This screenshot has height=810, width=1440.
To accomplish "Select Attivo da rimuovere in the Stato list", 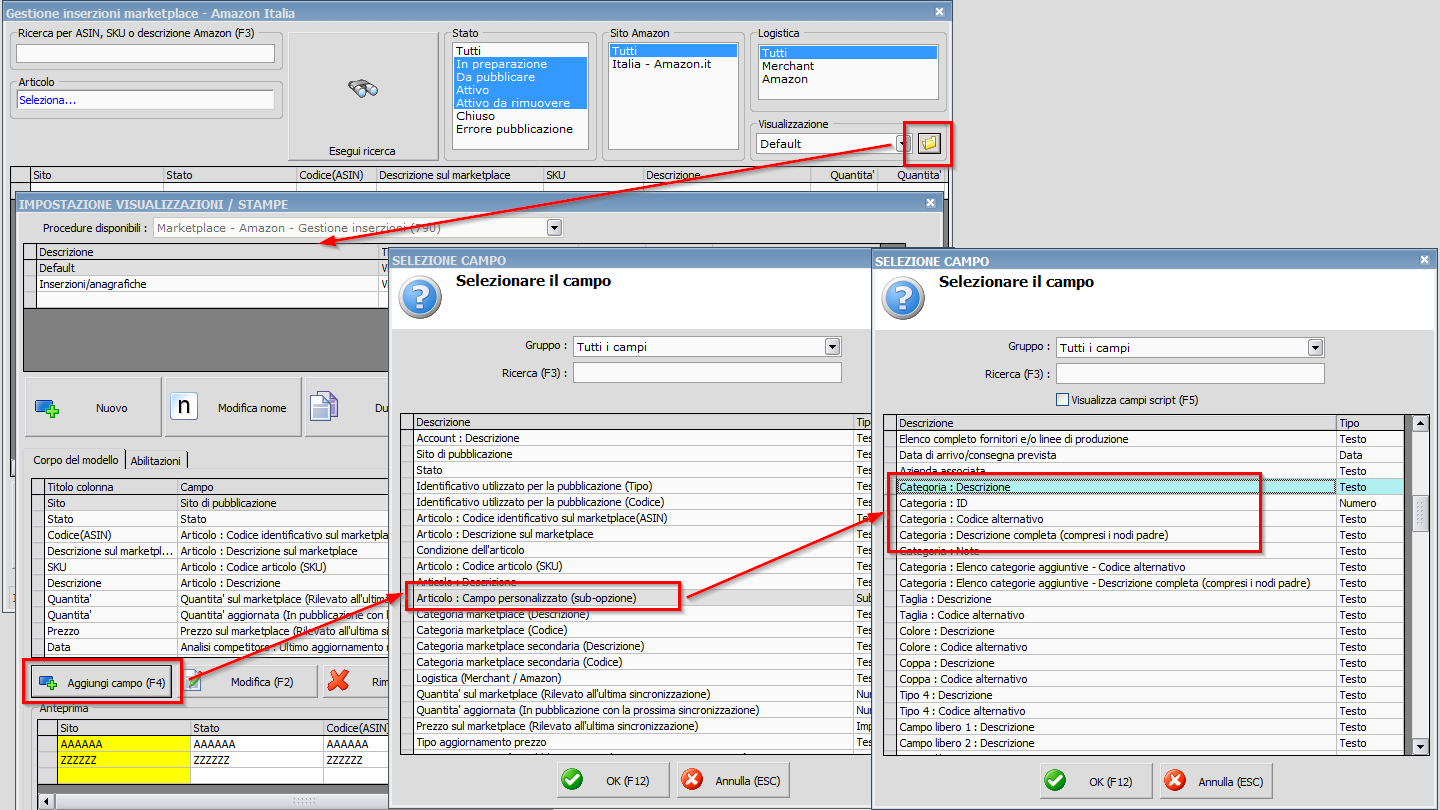I will click(520, 103).
